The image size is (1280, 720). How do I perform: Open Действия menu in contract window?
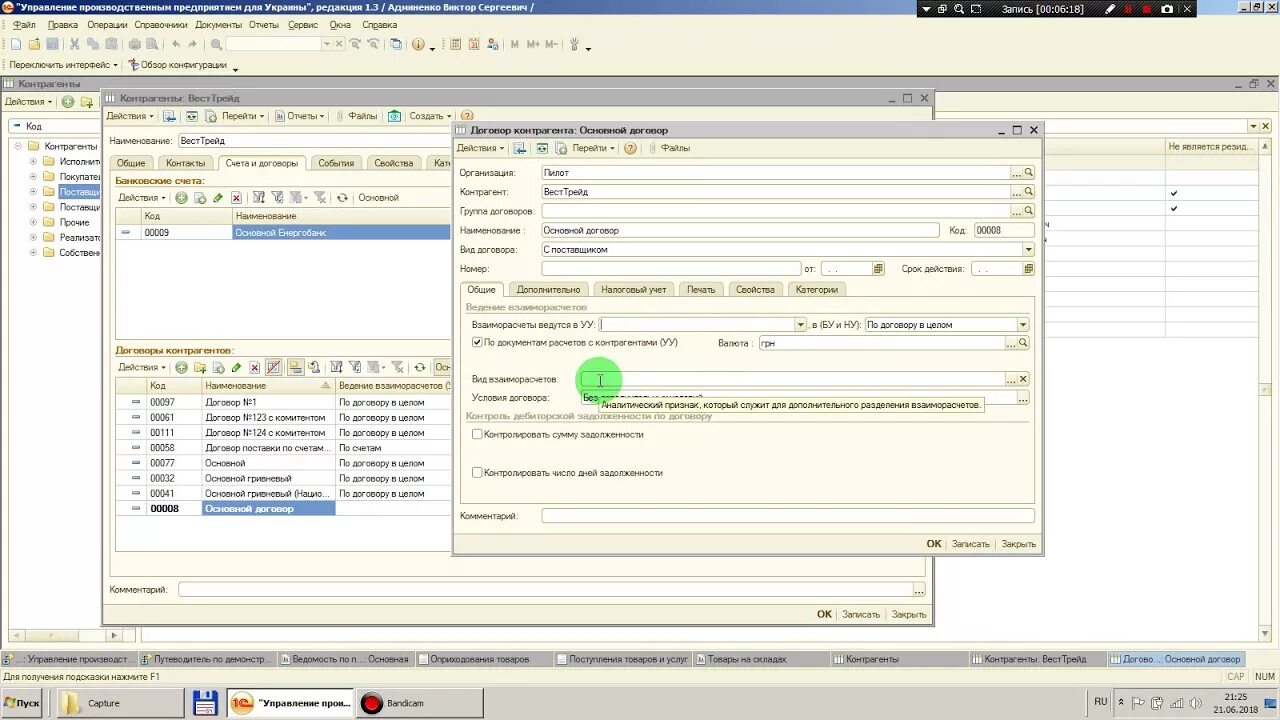pos(480,148)
